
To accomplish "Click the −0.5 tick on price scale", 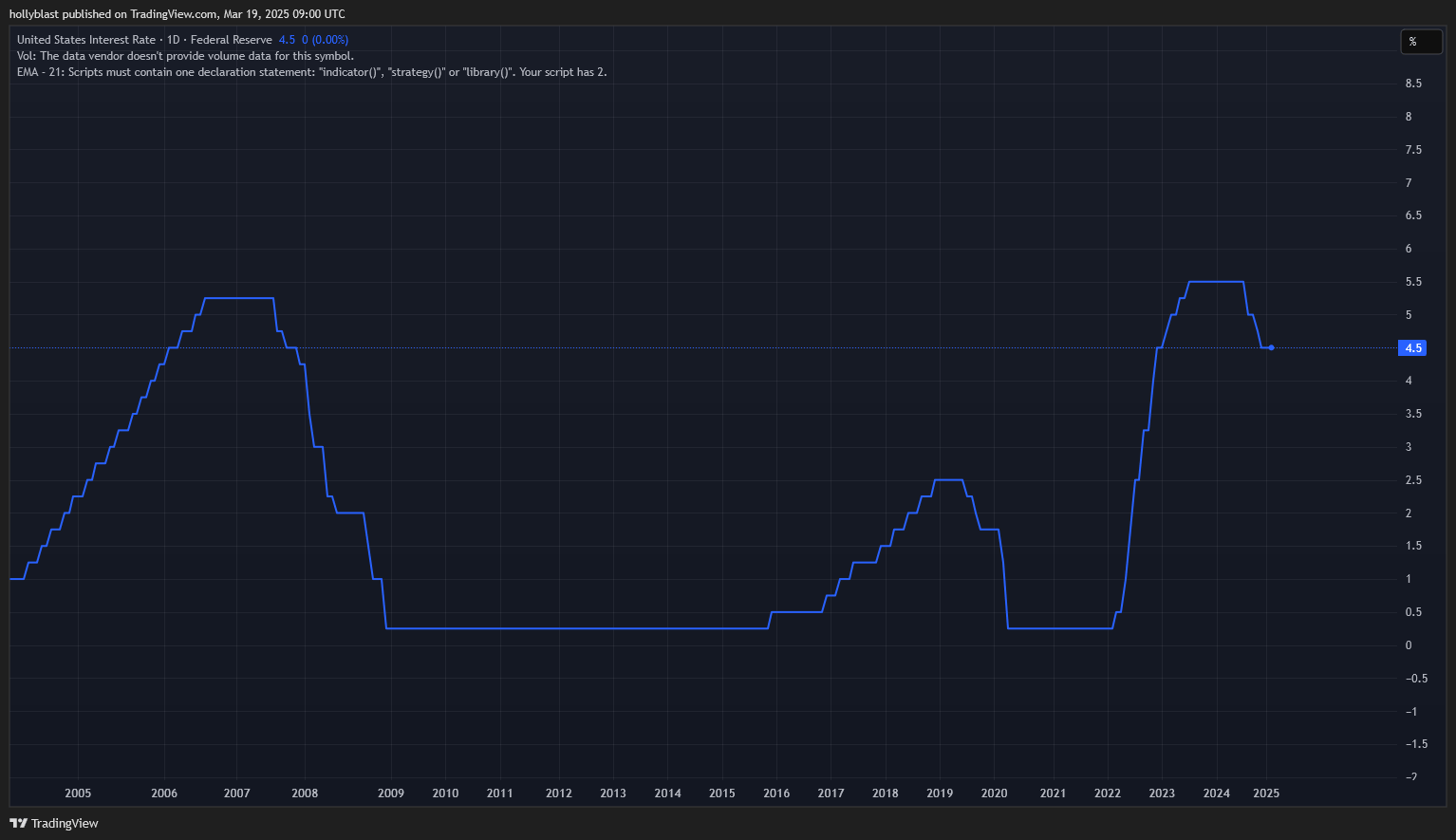I will (x=1416, y=679).
